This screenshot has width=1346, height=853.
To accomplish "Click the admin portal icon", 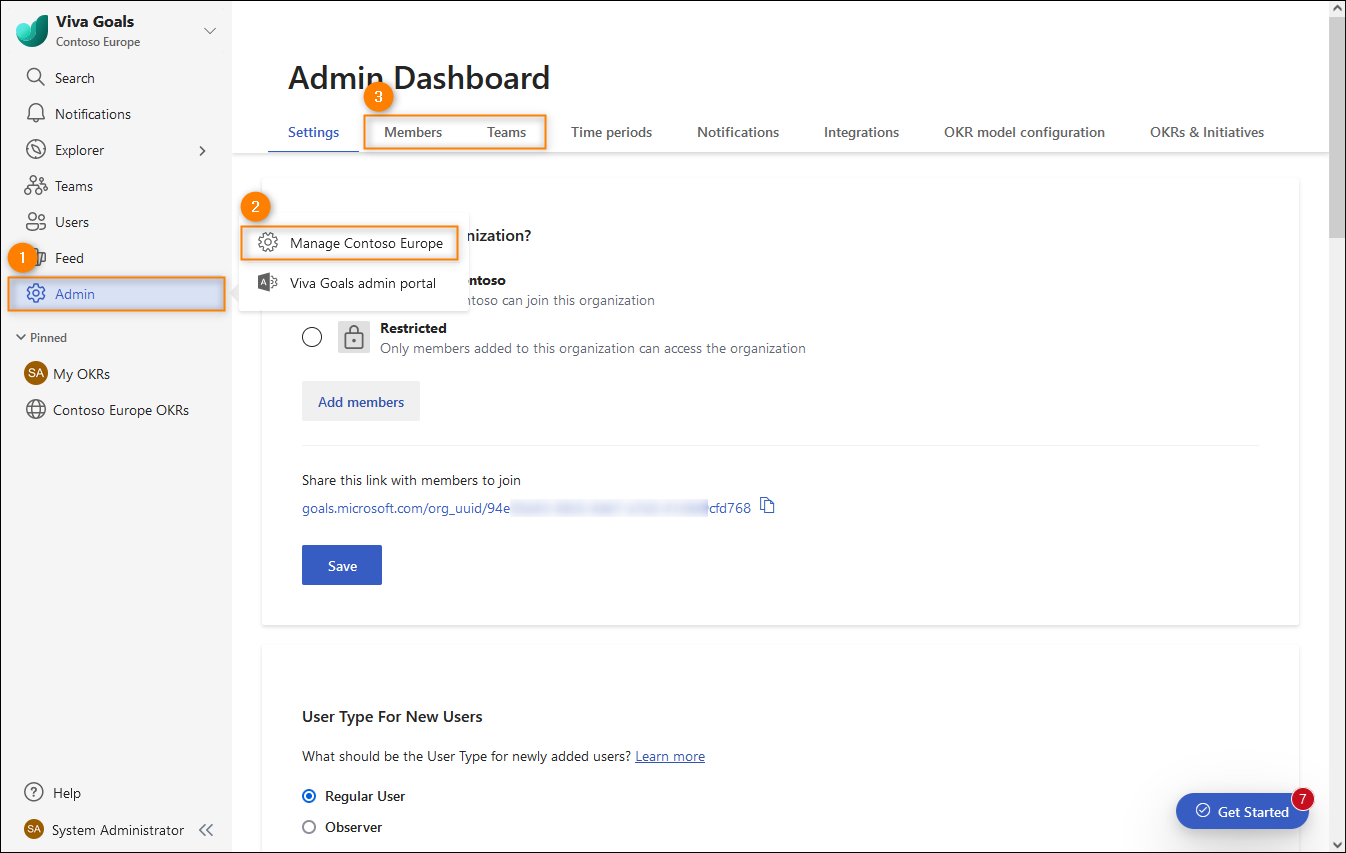I will 267,283.
